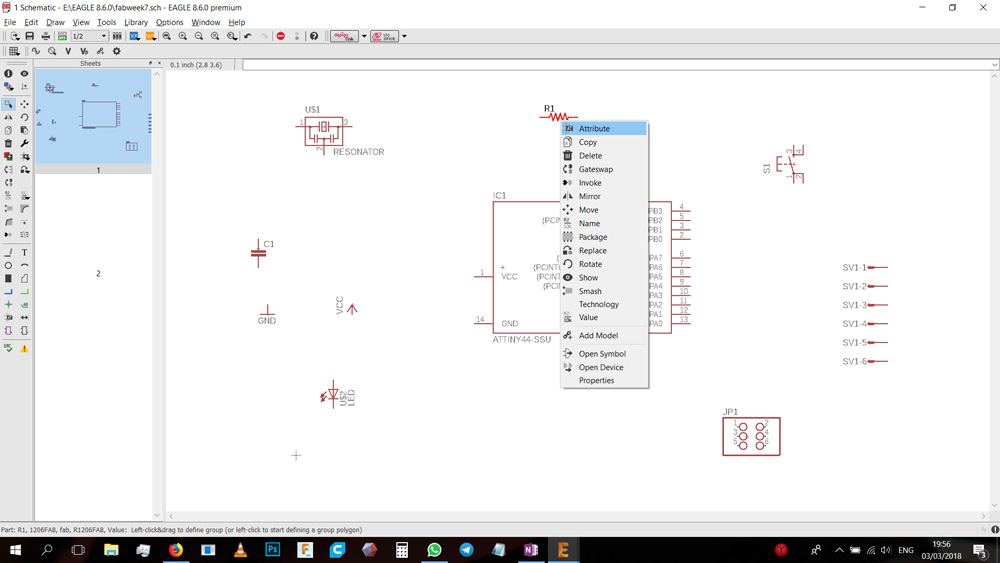Open the Errors warning tool

(x=24, y=348)
